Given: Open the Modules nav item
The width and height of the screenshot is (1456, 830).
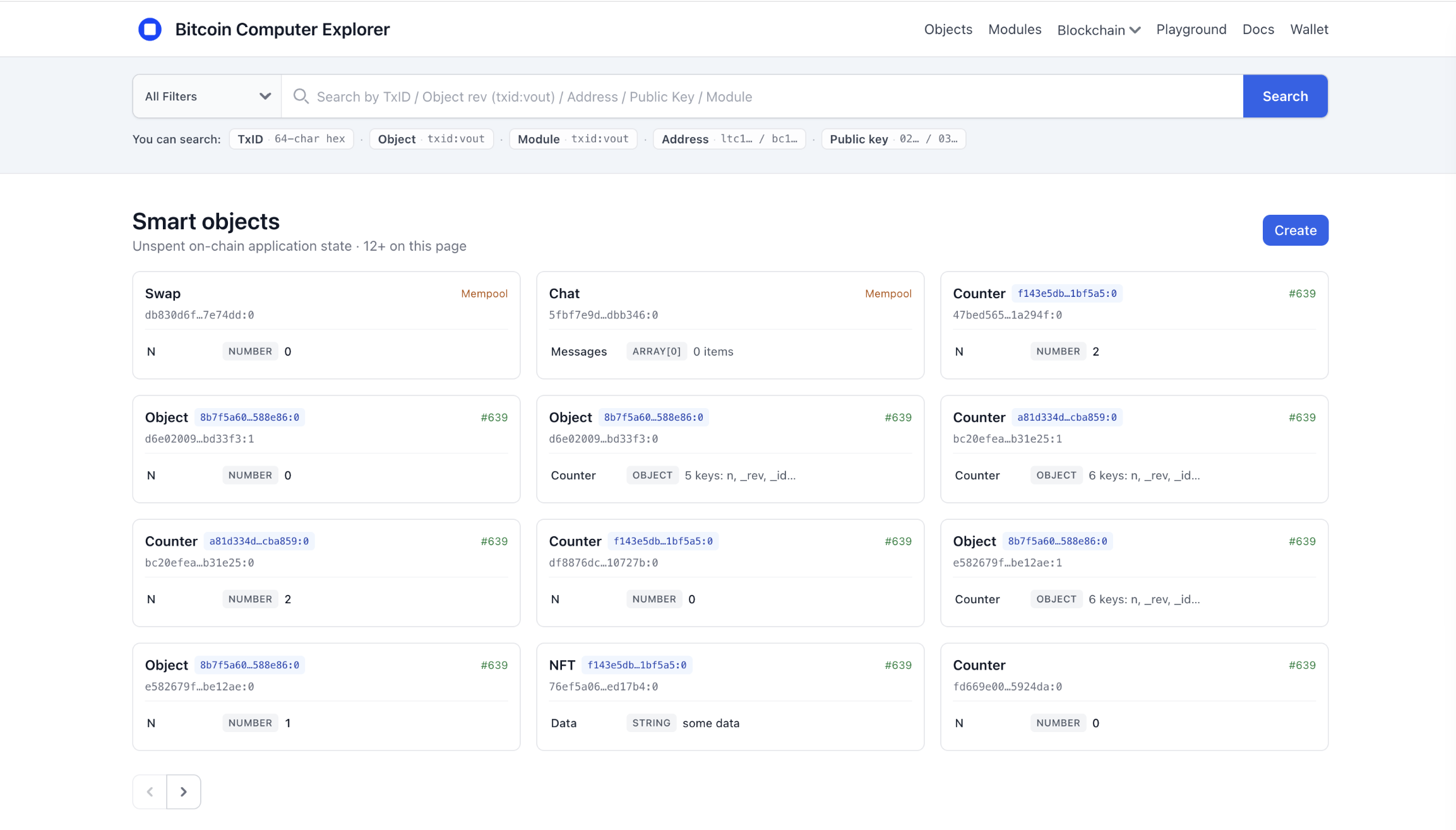Looking at the screenshot, I should (x=1015, y=29).
